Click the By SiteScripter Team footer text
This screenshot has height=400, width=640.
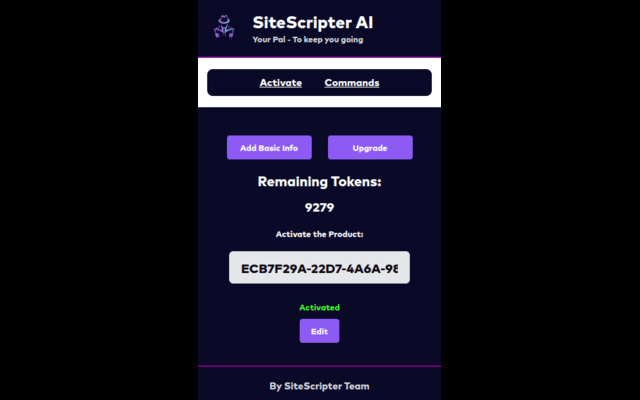[x=319, y=386]
